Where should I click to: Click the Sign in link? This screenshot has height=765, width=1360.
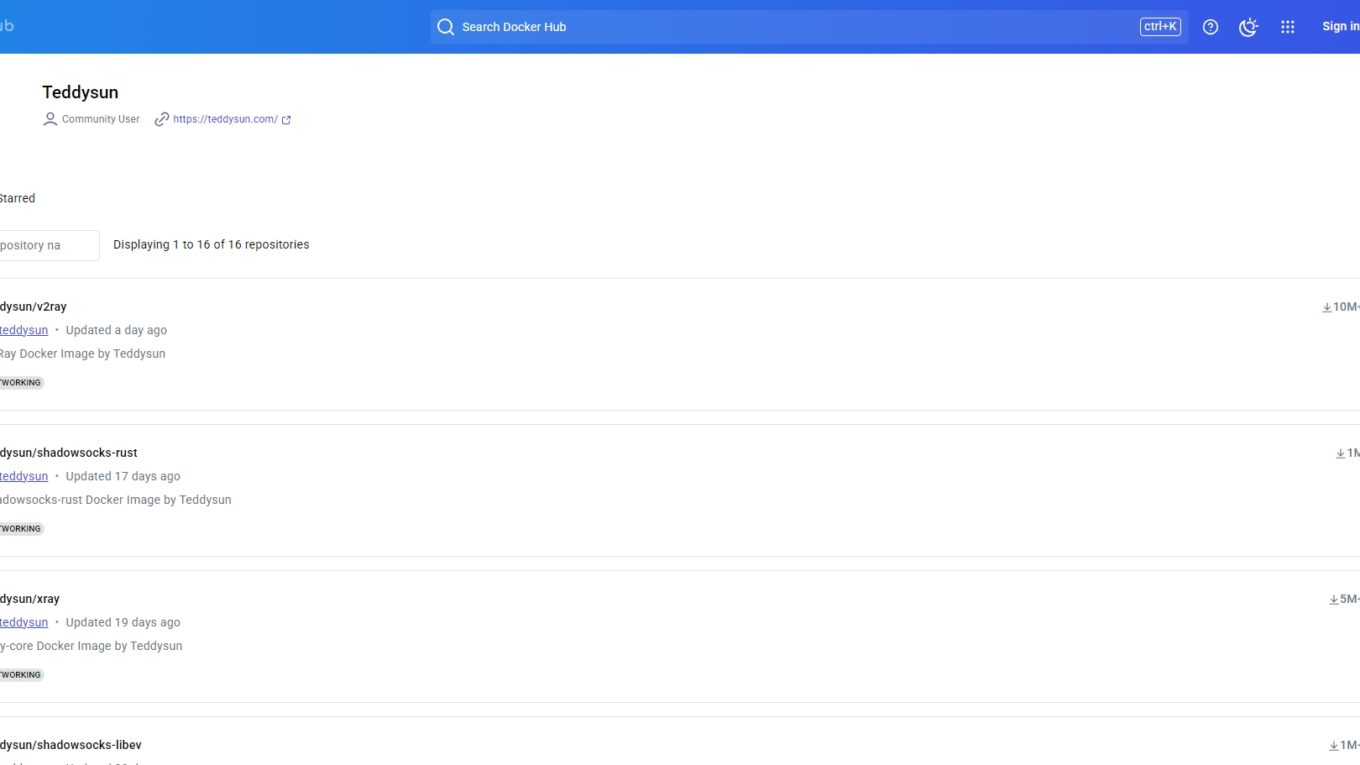pyautogui.click(x=1340, y=27)
